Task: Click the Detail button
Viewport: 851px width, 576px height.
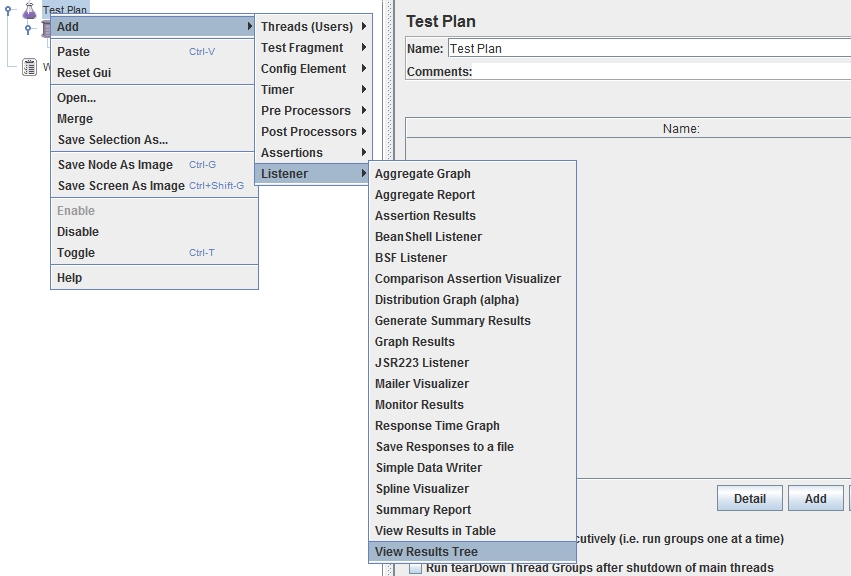Action: coord(749,499)
